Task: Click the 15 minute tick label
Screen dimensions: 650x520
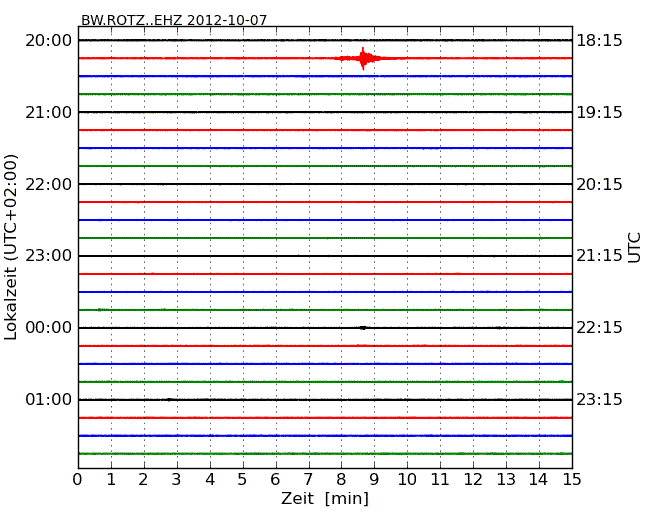Action: point(572,479)
